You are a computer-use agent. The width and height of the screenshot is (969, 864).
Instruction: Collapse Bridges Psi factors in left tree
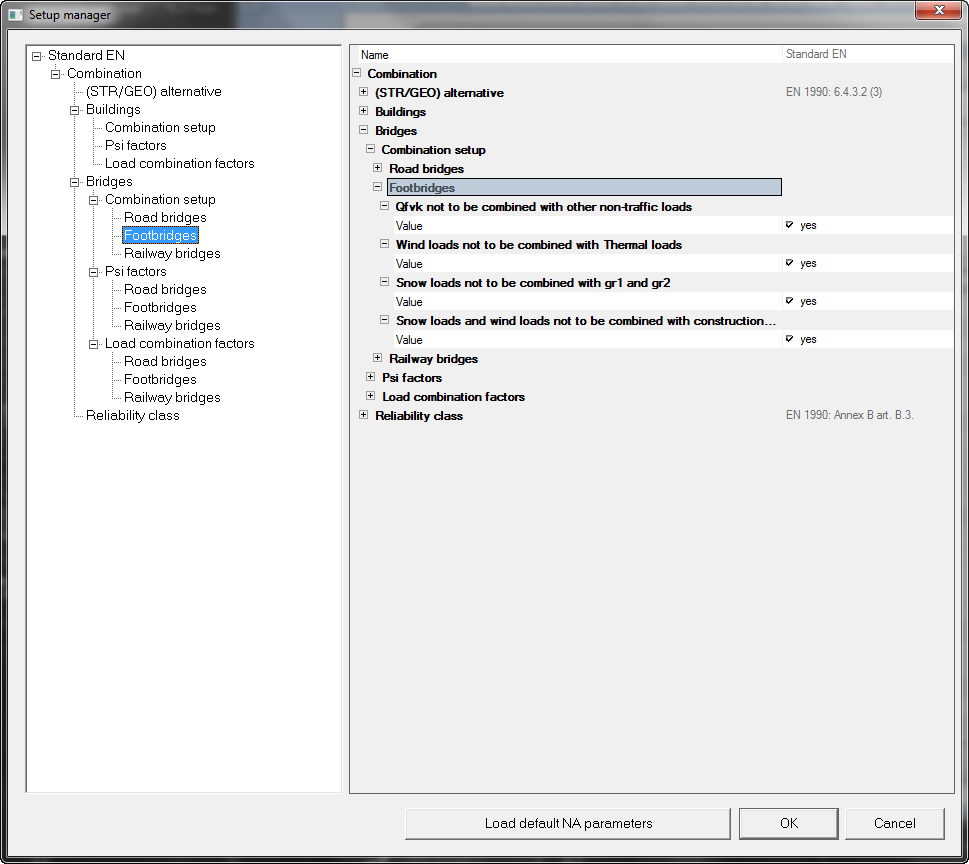click(94, 272)
